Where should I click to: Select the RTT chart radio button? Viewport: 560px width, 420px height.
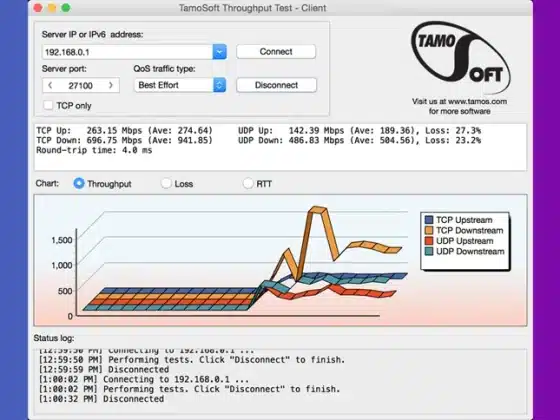coord(248,184)
